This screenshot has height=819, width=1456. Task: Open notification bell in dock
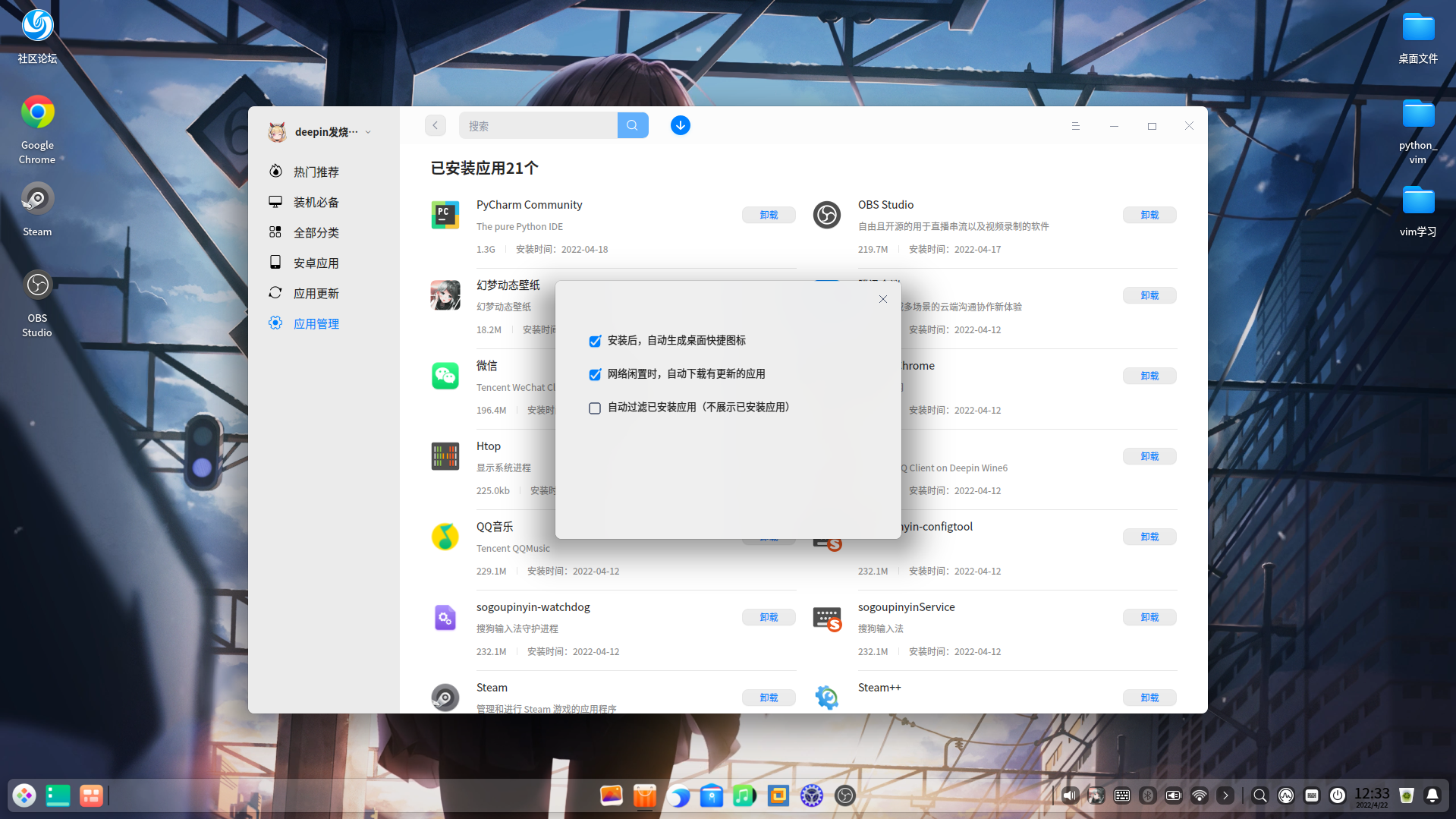[x=1432, y=795]
